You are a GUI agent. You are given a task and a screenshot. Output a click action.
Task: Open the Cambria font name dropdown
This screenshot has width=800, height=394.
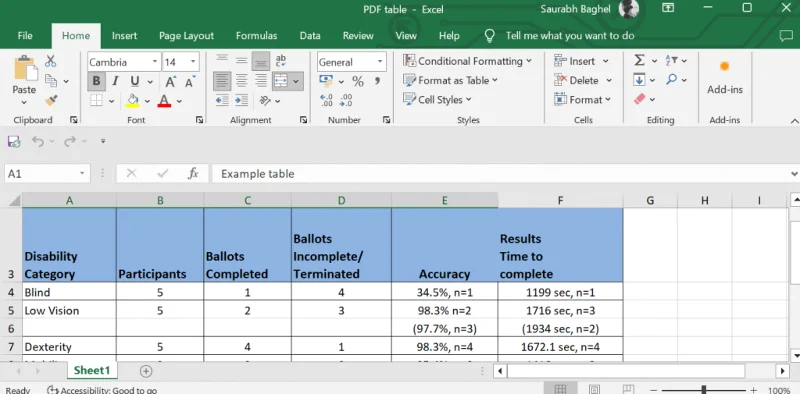[x=155, y=62]
